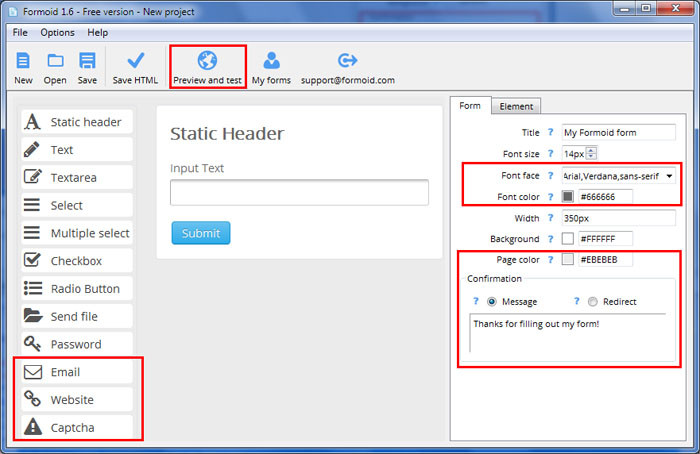700x454 pixels.
Task: Add a Website field element
Action: [x=77, y=400]
